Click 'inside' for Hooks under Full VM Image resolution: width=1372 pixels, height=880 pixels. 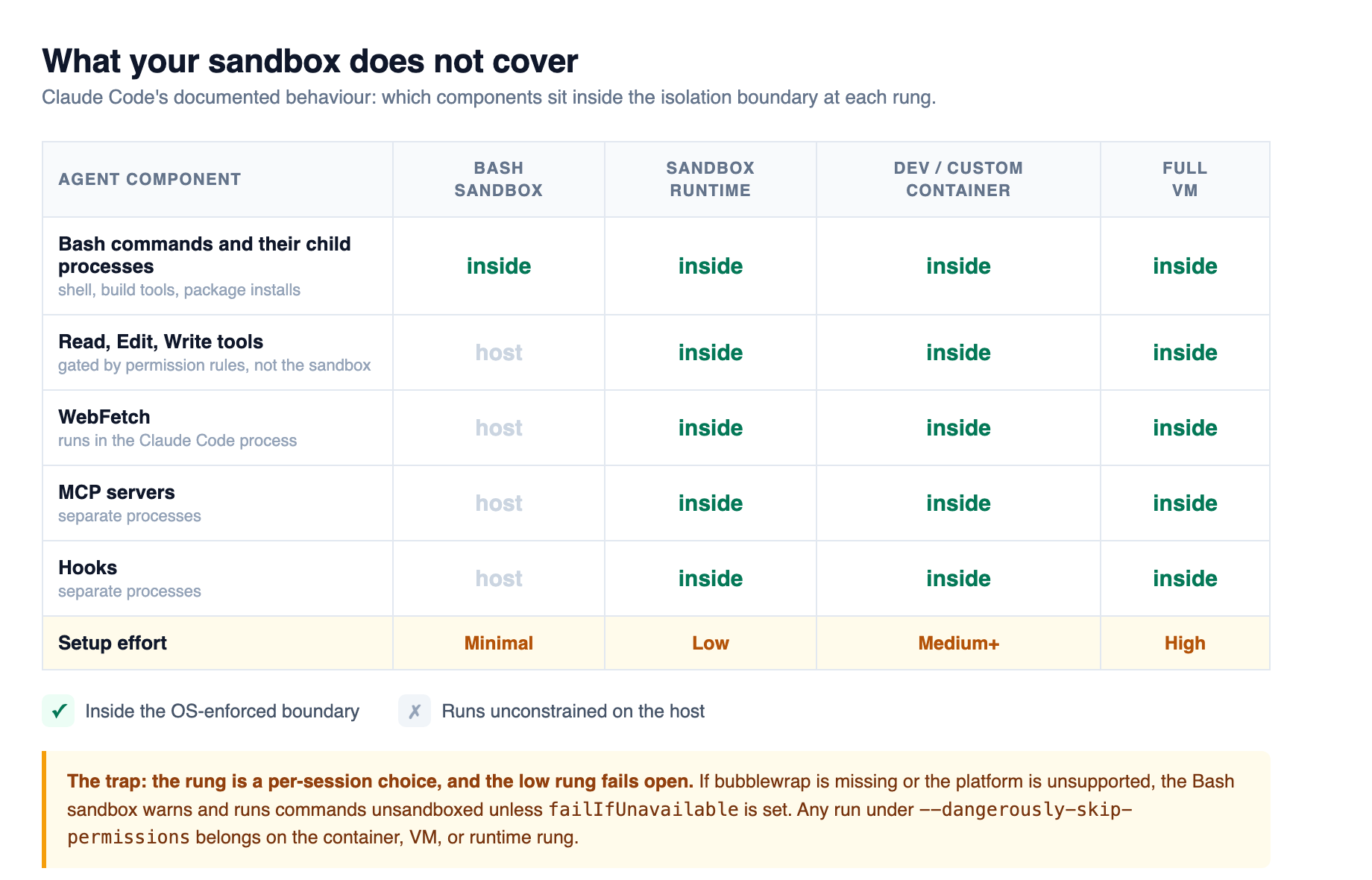(x=1185, y=579)
